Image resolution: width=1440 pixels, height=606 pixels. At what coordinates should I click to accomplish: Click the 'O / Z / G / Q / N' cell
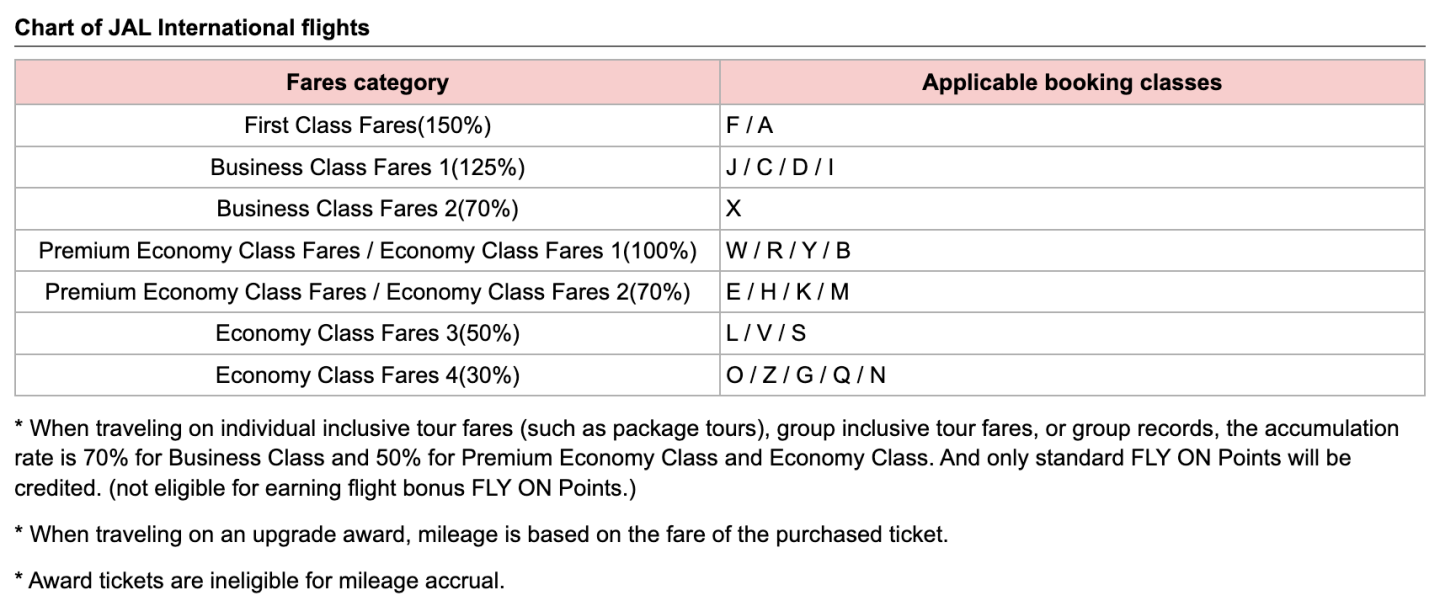pos(806,376)
